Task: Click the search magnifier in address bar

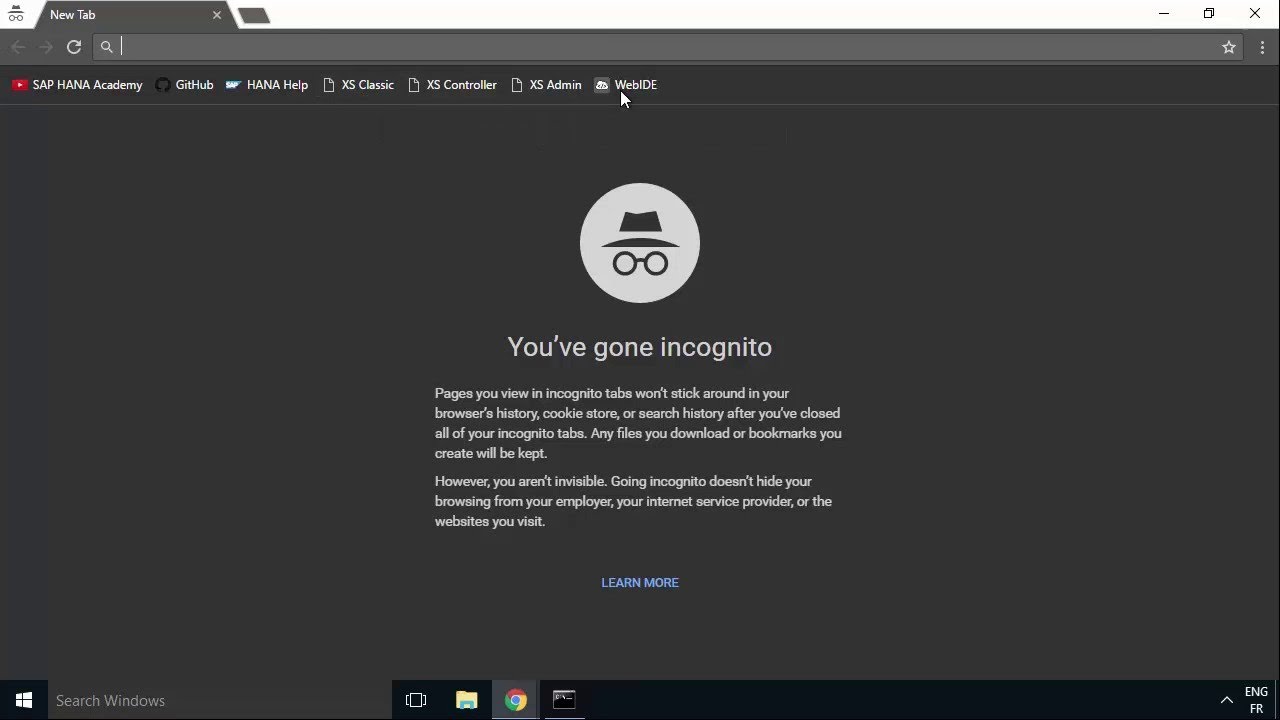Action: coord(107,47)
